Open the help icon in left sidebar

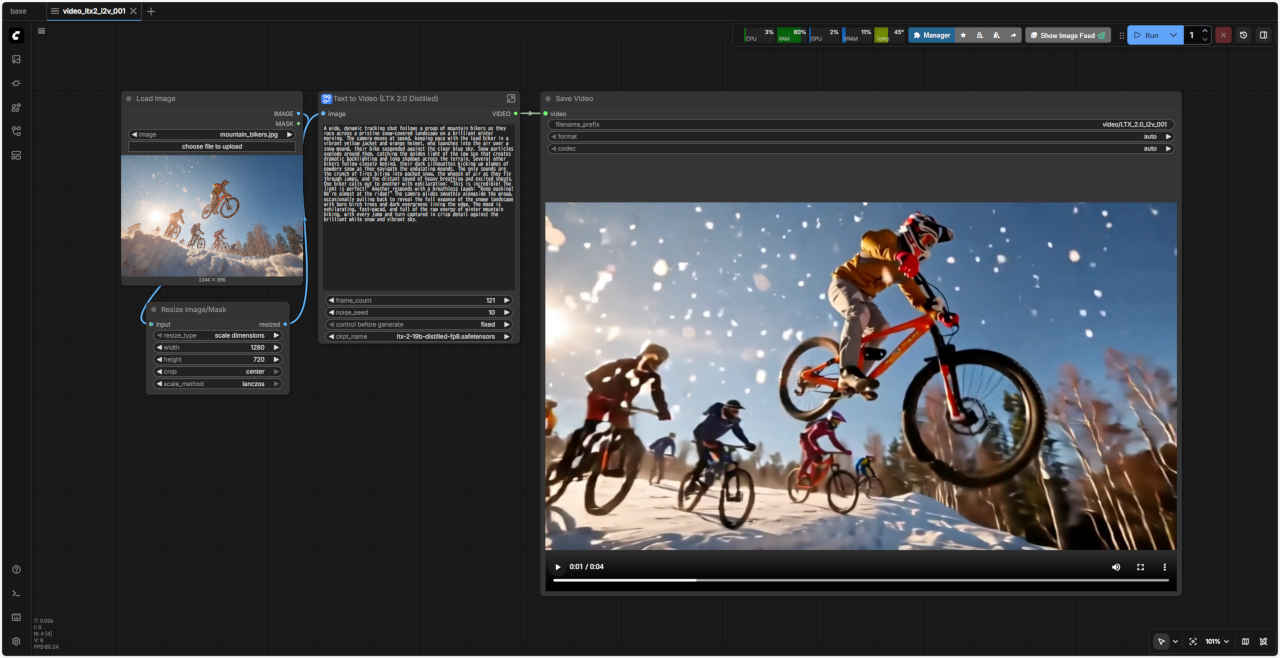16,570
